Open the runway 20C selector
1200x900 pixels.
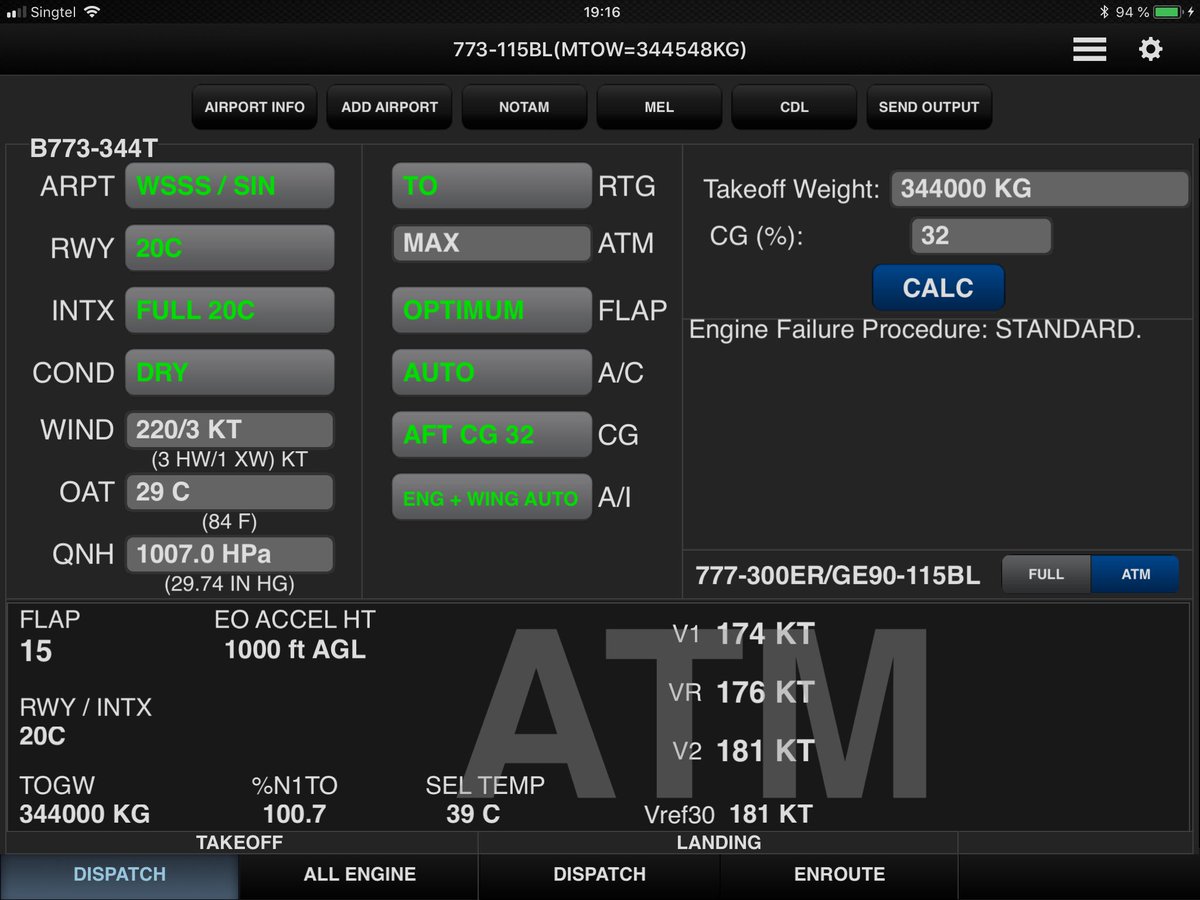point(229,248)
